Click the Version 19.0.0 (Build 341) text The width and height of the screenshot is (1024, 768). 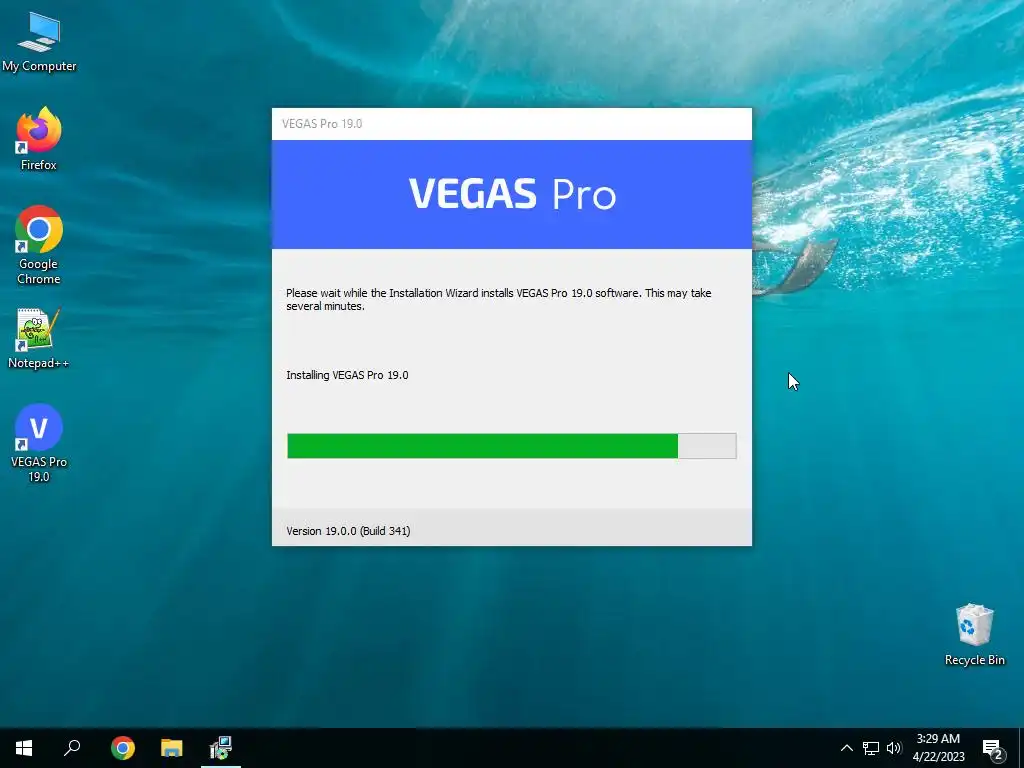tap(348, 531)
